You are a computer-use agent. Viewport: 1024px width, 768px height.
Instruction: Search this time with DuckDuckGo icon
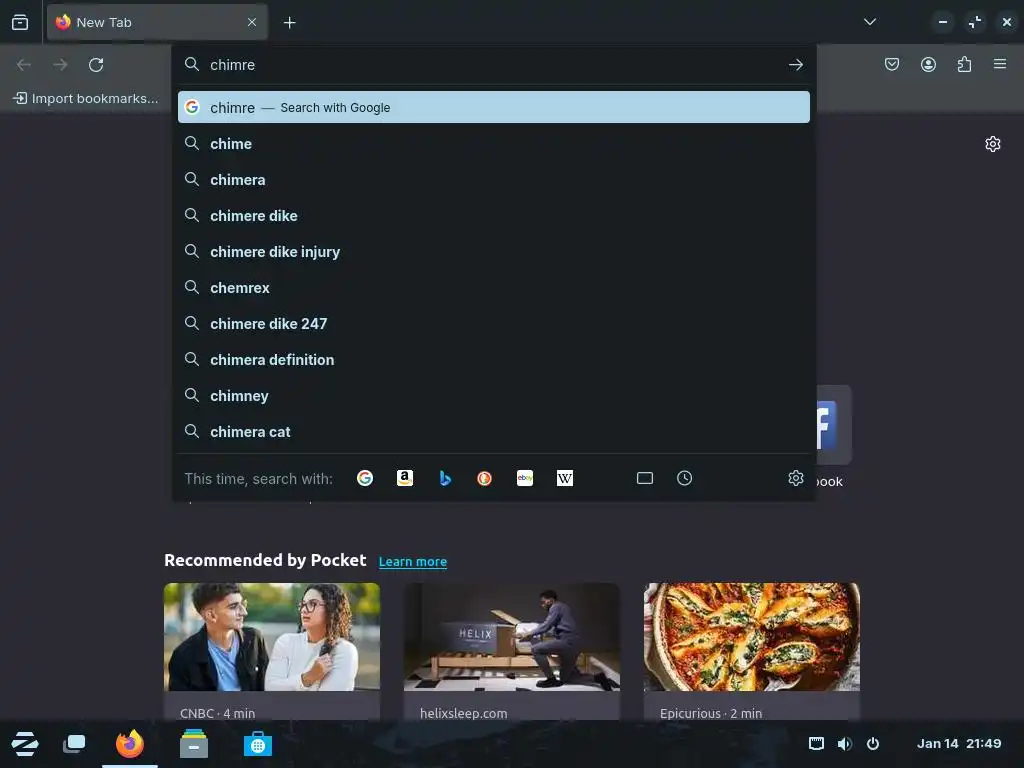tap(485, 478)
